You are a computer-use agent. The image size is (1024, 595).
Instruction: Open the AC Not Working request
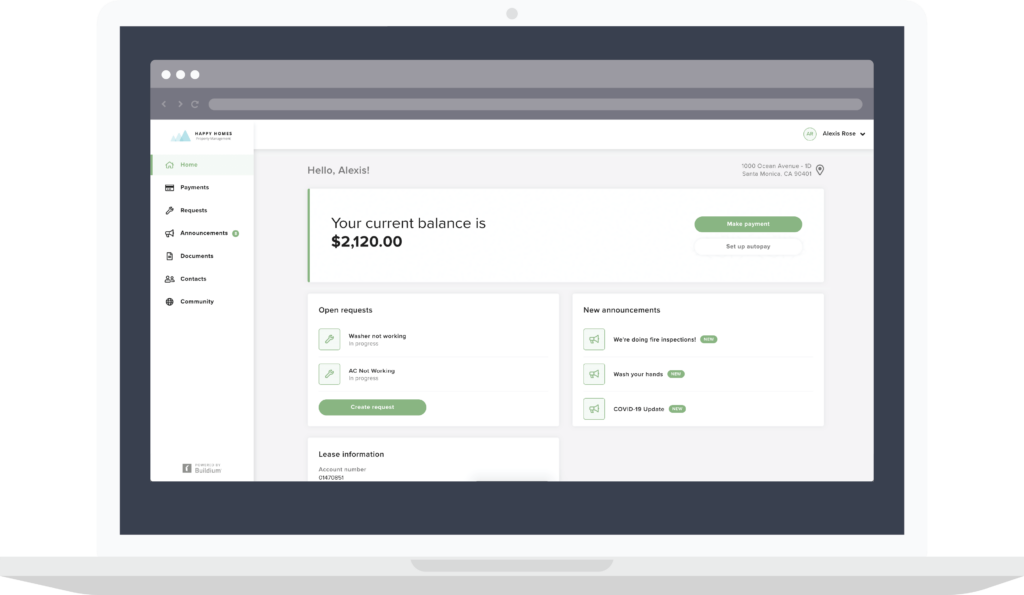371,371
